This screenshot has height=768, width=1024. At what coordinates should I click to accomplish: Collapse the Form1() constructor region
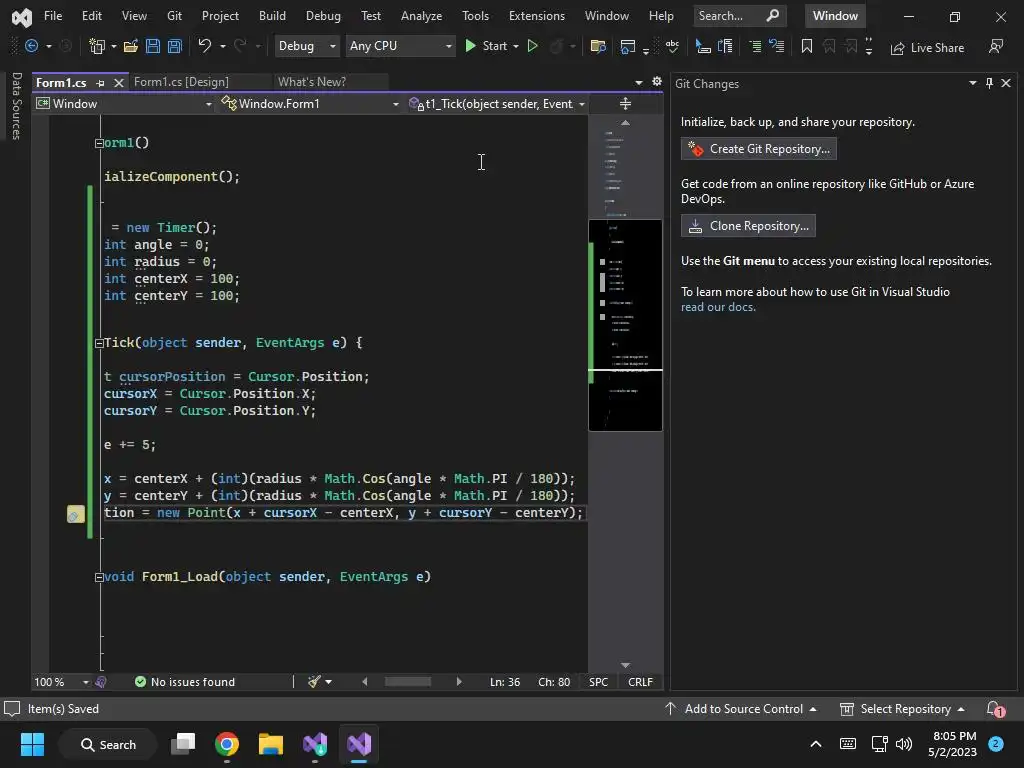pyautogui.click(x=99, y=143)
